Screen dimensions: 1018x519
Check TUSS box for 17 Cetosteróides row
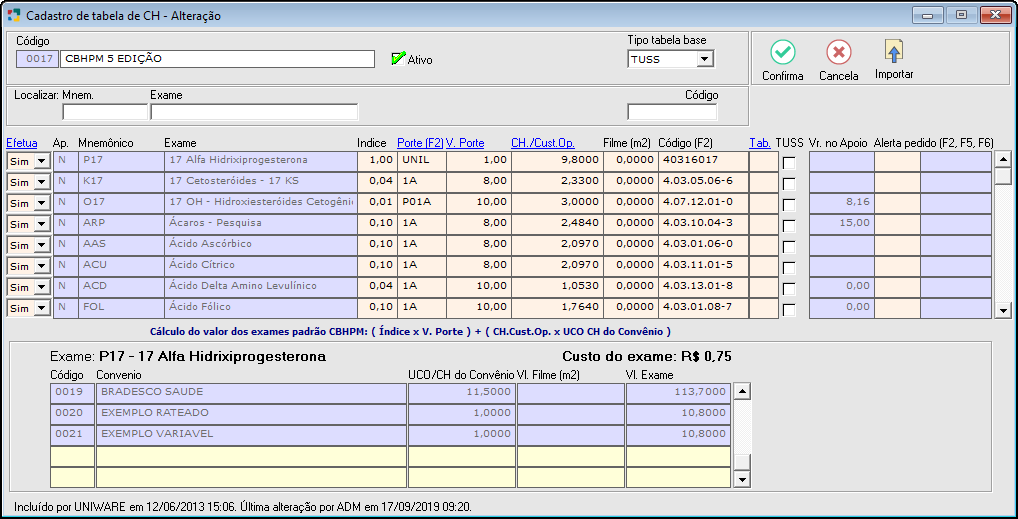coord(789,184)
